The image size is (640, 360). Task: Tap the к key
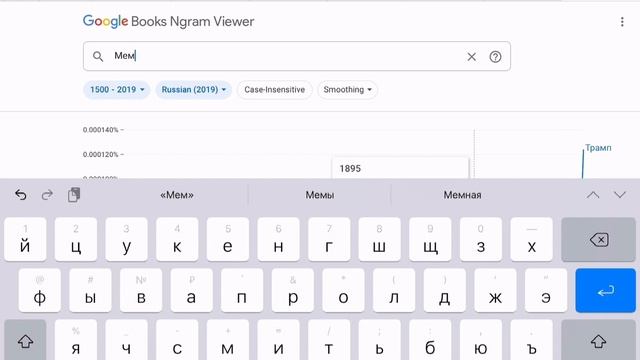coord(177,240)
